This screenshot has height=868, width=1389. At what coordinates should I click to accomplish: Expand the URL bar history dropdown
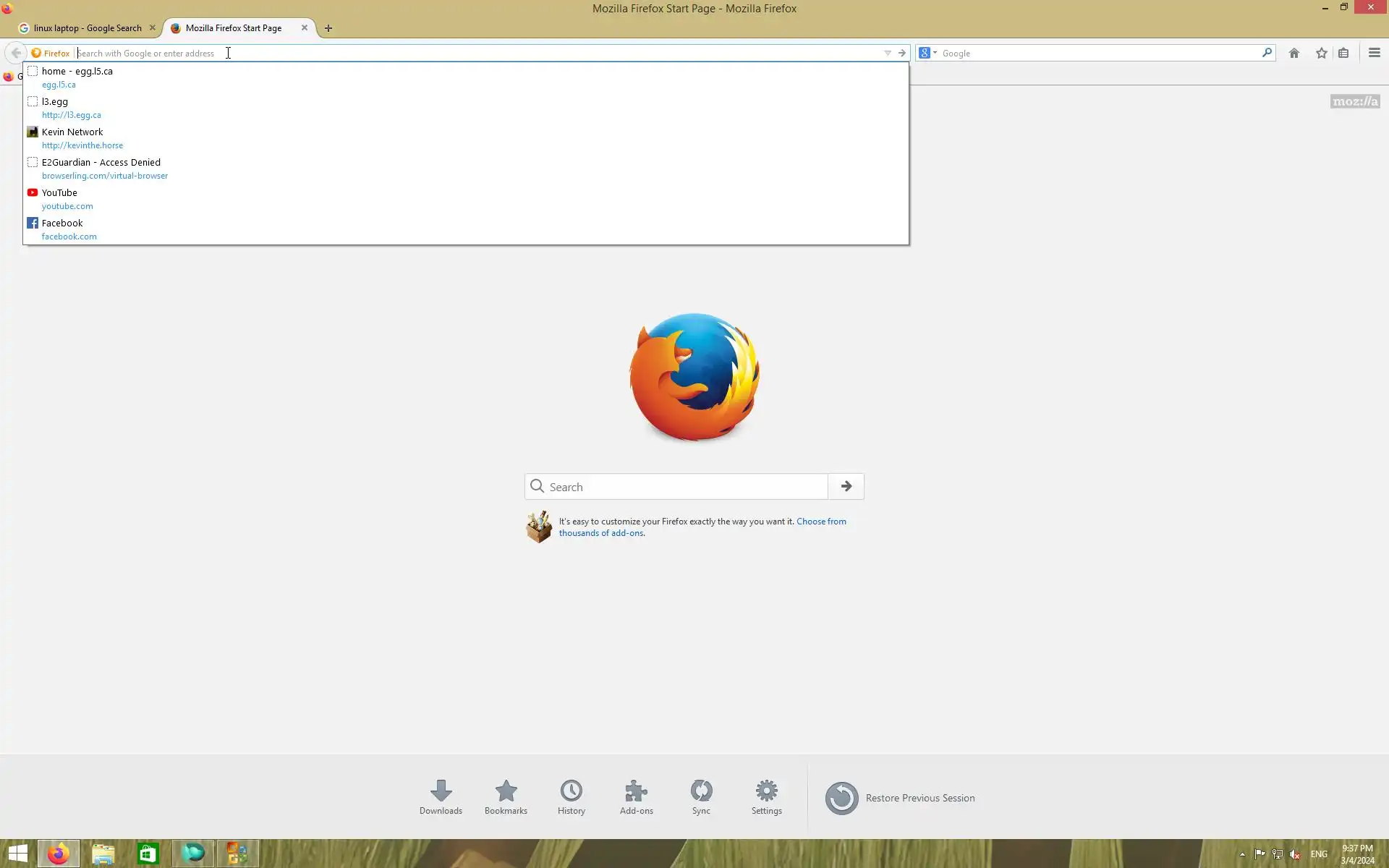pyautogui.click(x=888, y=53)
